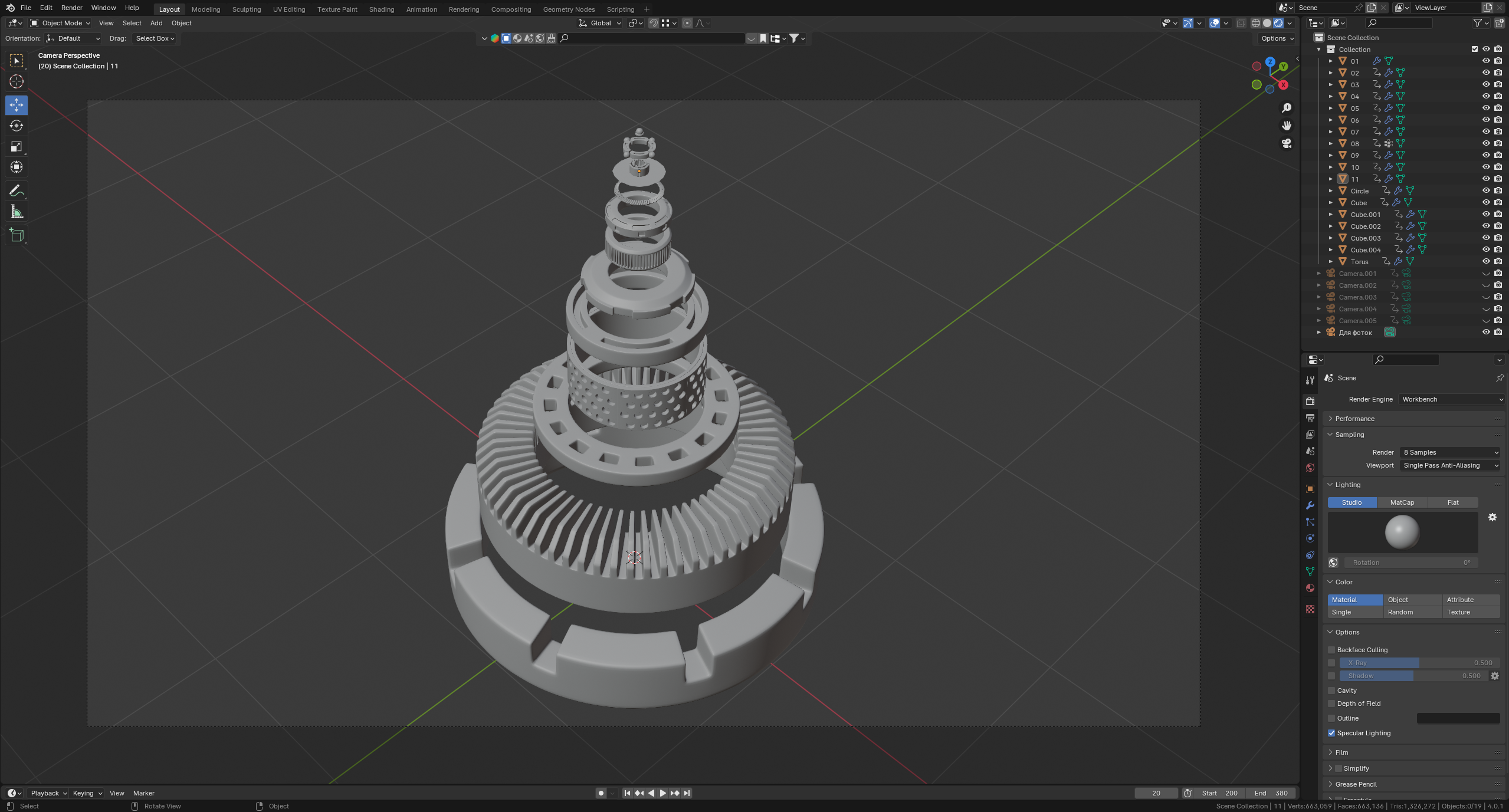Expand the Performance panel
This screenshot has width=1509, height=812.
[x=1354, y=419]
